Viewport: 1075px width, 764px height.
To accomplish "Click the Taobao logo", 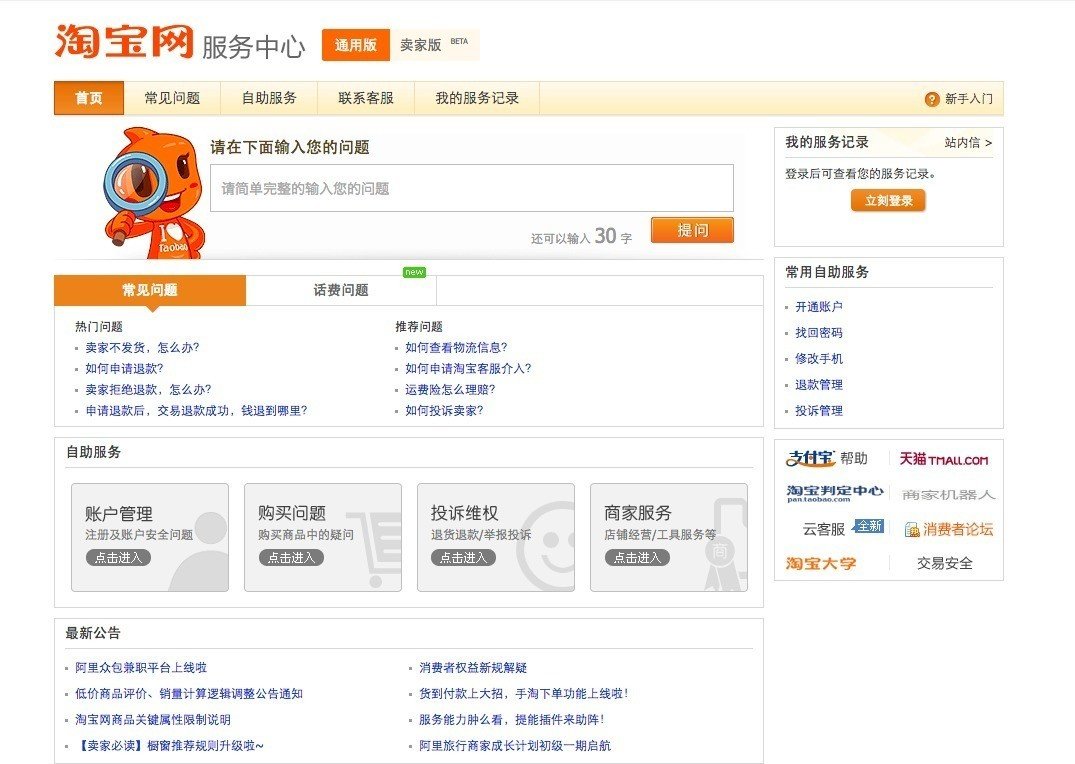I will click(124, 41).
